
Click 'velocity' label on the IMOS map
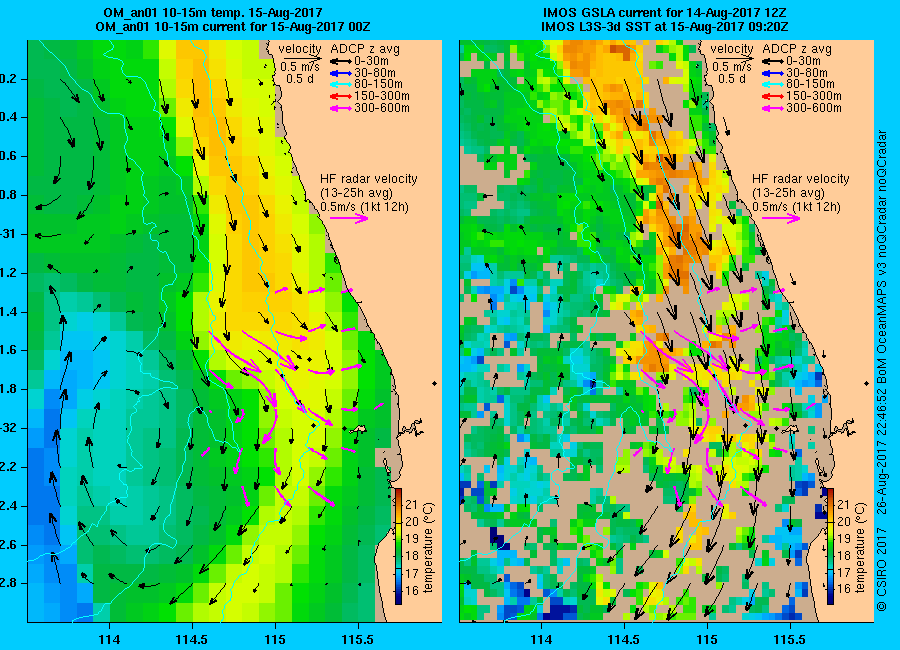(732, 49)
